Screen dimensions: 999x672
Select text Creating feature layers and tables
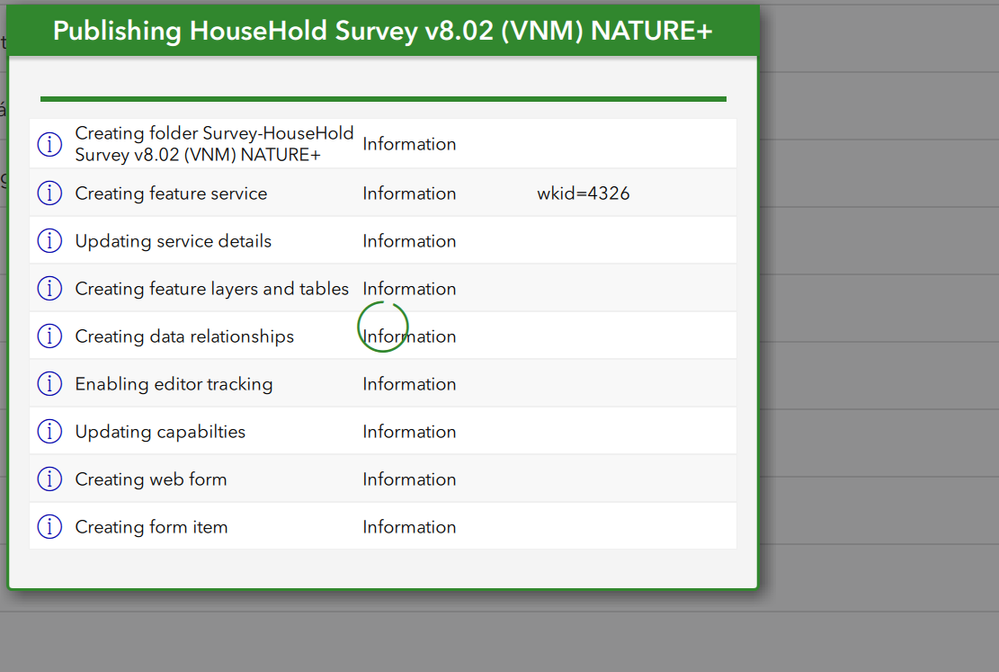tap(212, 289)
